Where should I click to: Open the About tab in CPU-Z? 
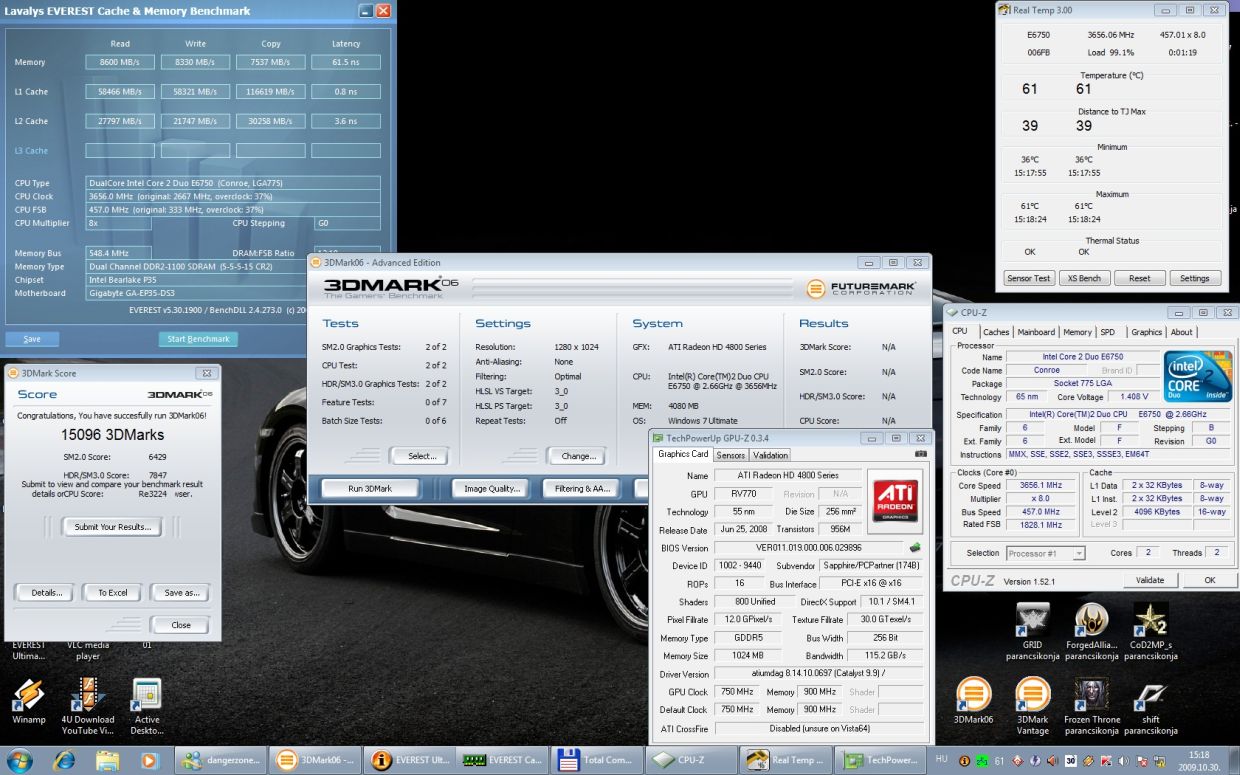pyautogui.click(x=1181, y=332)
